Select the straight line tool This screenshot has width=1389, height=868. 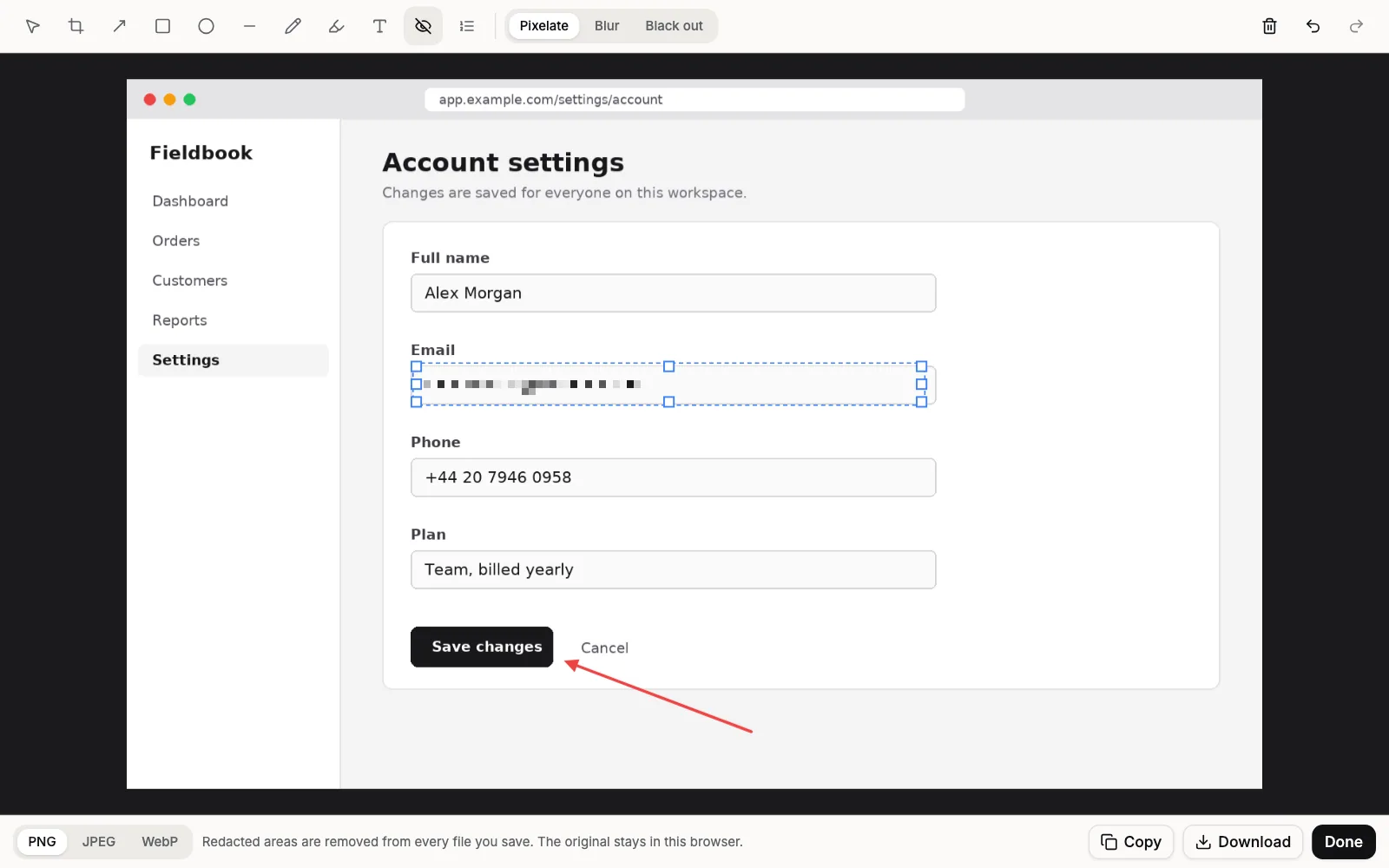coord(250,26)
